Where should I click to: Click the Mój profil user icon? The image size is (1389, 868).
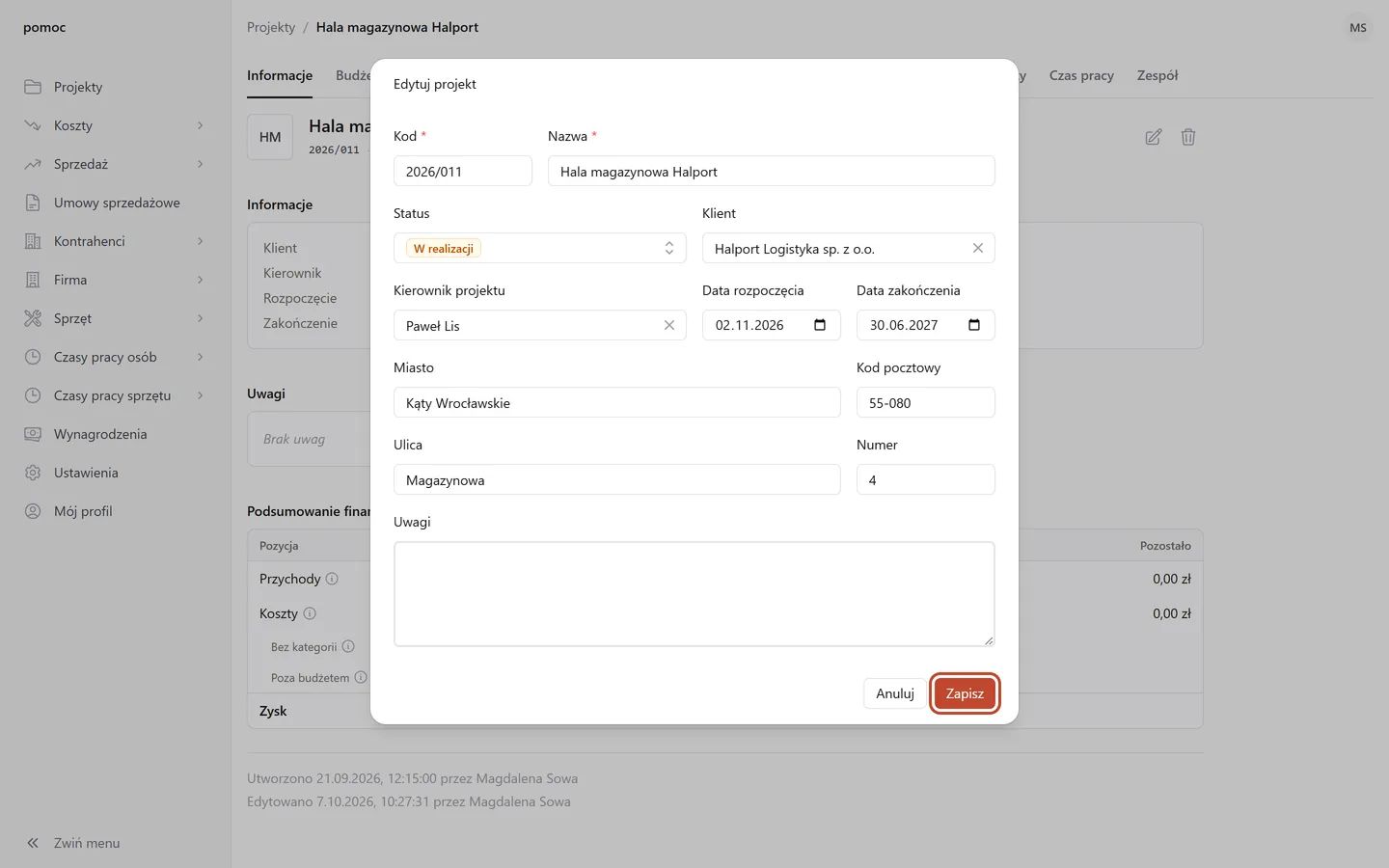coord(33,511)
